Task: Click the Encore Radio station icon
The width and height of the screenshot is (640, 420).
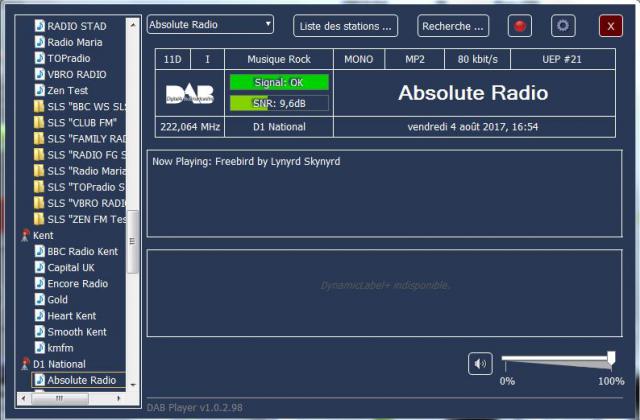Action: pyautogui.click(x=40, y=283)
